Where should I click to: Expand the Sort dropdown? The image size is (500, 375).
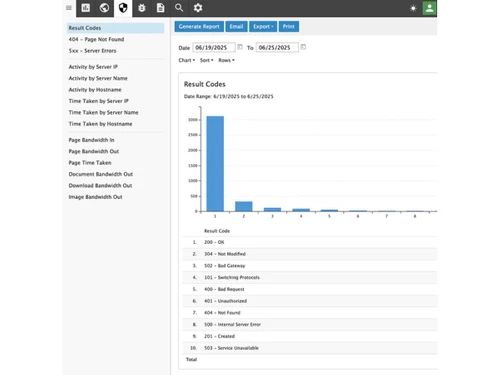click(206, 60)
